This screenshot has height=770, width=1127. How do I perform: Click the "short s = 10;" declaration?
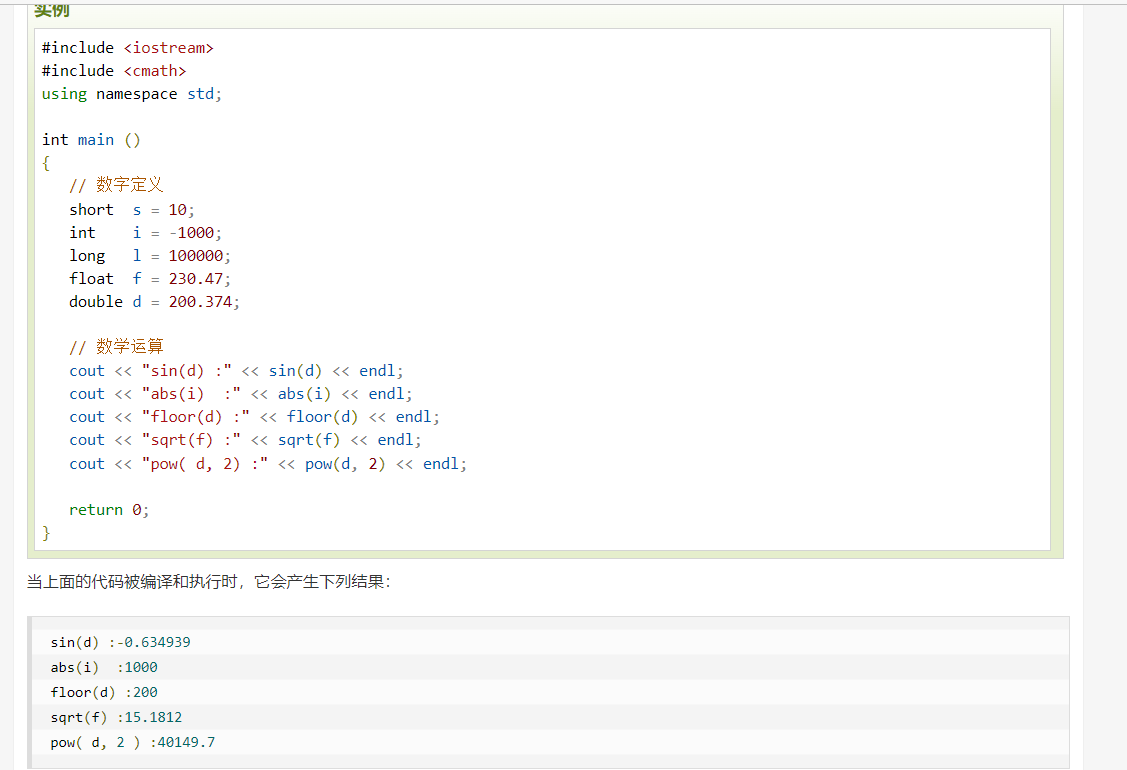[x=132, y=210]
